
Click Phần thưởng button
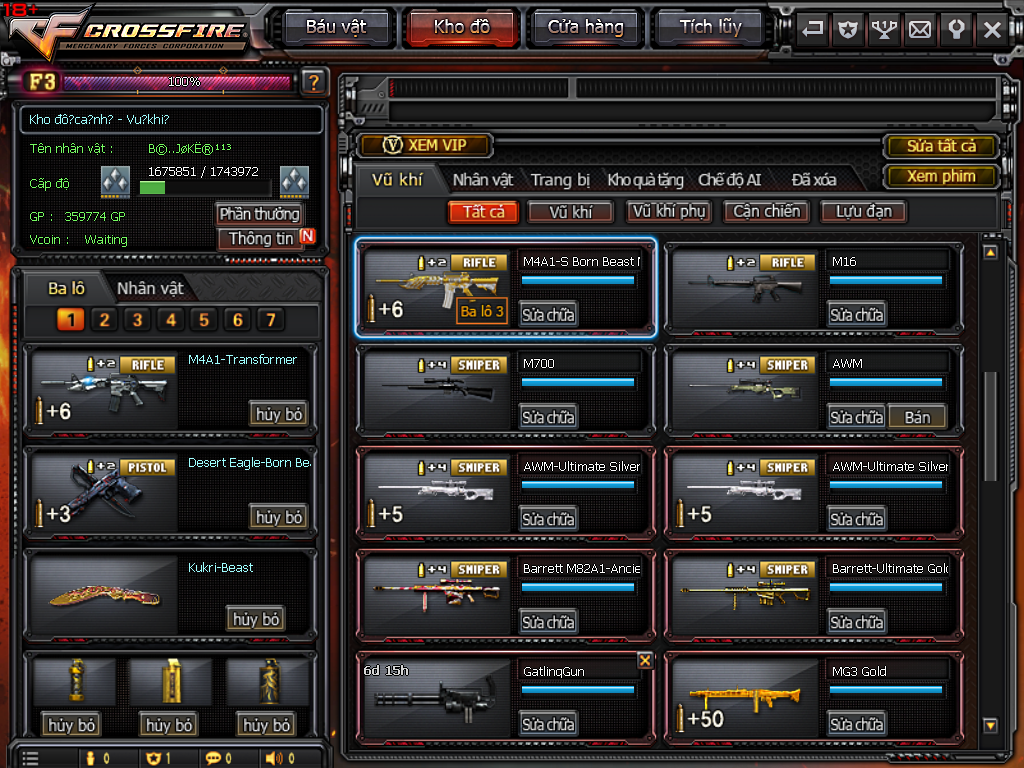coord(259,214)
